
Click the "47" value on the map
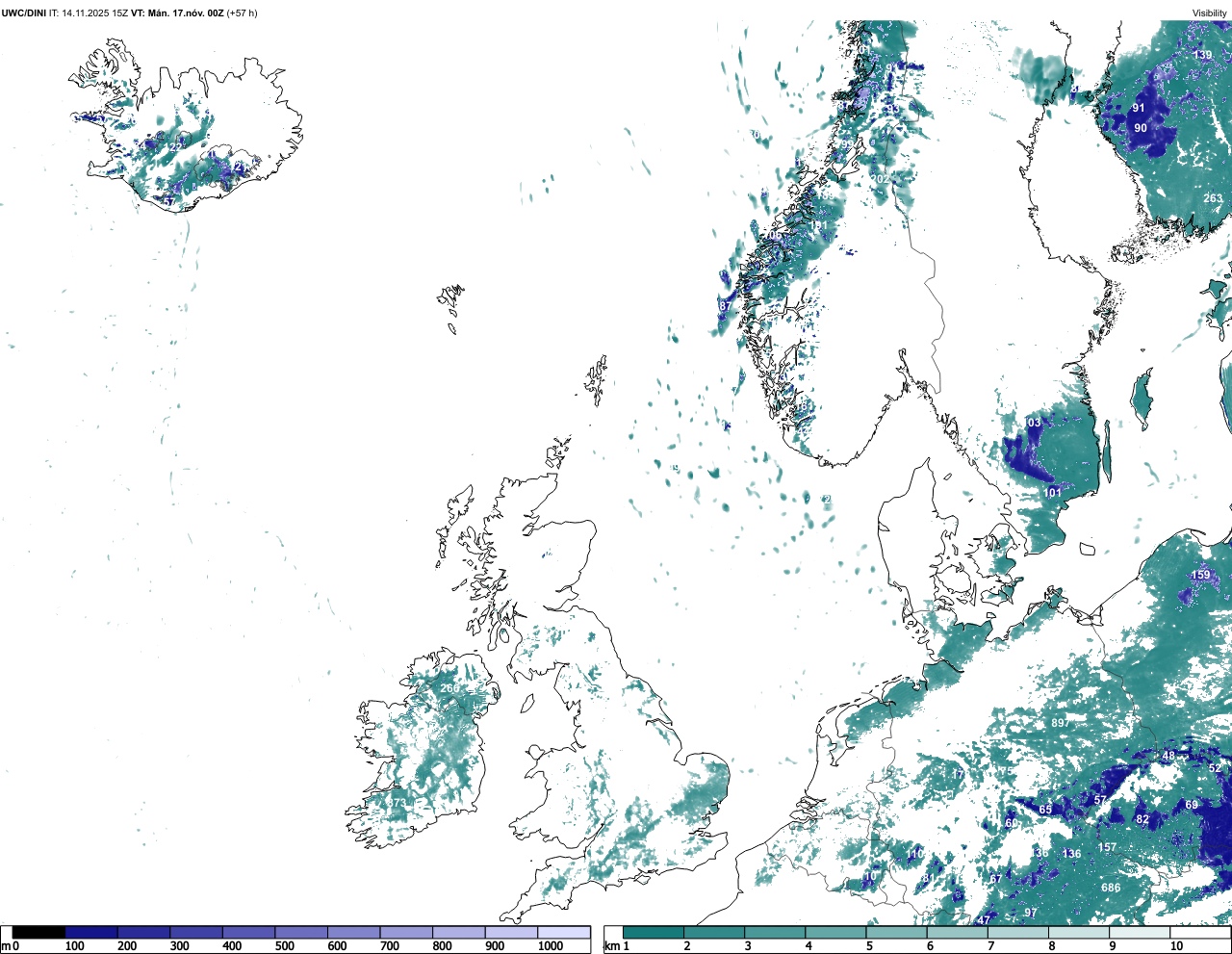[983, 920]
